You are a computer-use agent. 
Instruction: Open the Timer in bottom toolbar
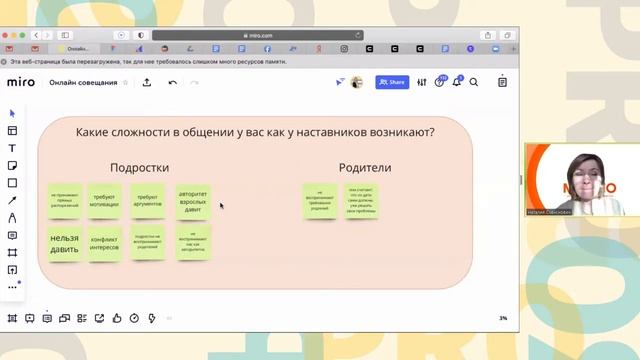point(134,318)
